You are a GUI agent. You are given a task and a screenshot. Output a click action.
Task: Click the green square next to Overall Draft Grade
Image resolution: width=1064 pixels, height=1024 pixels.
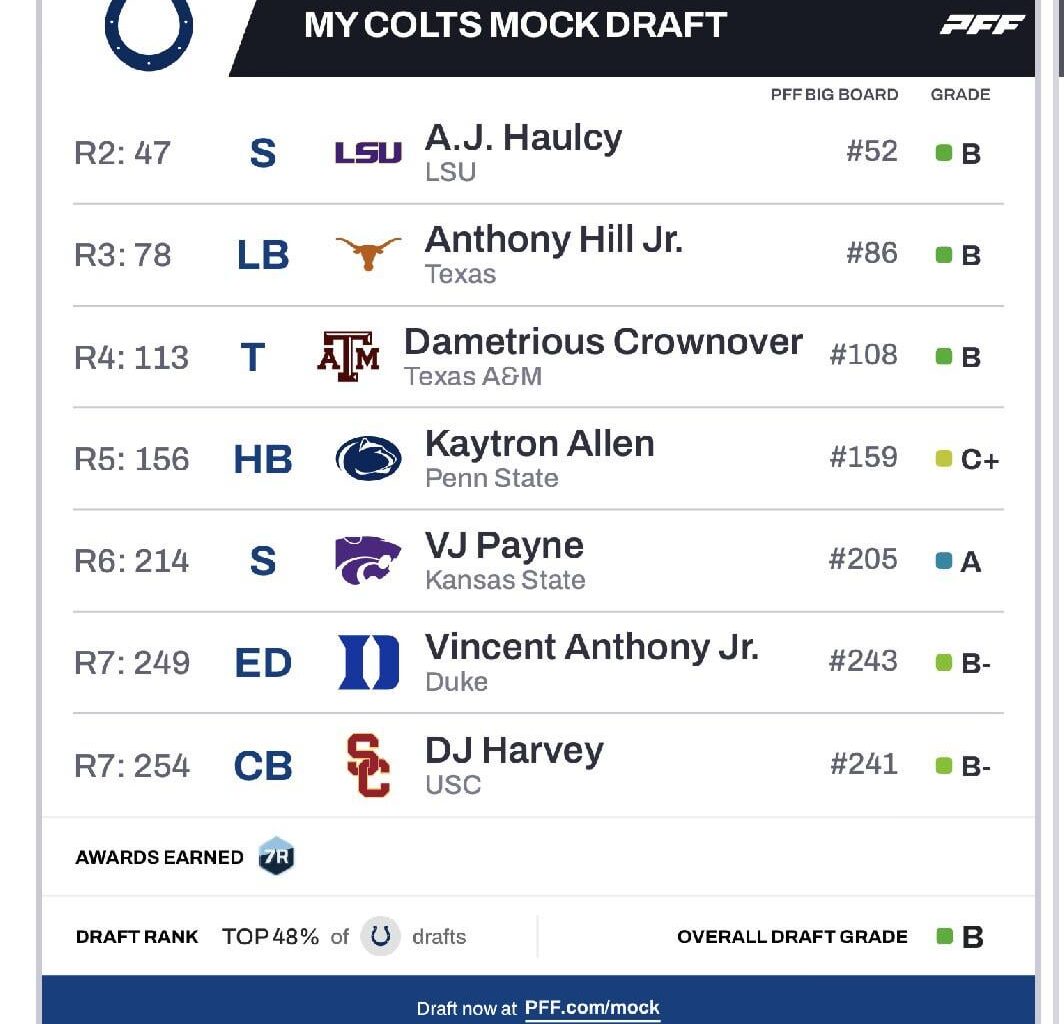942,937
